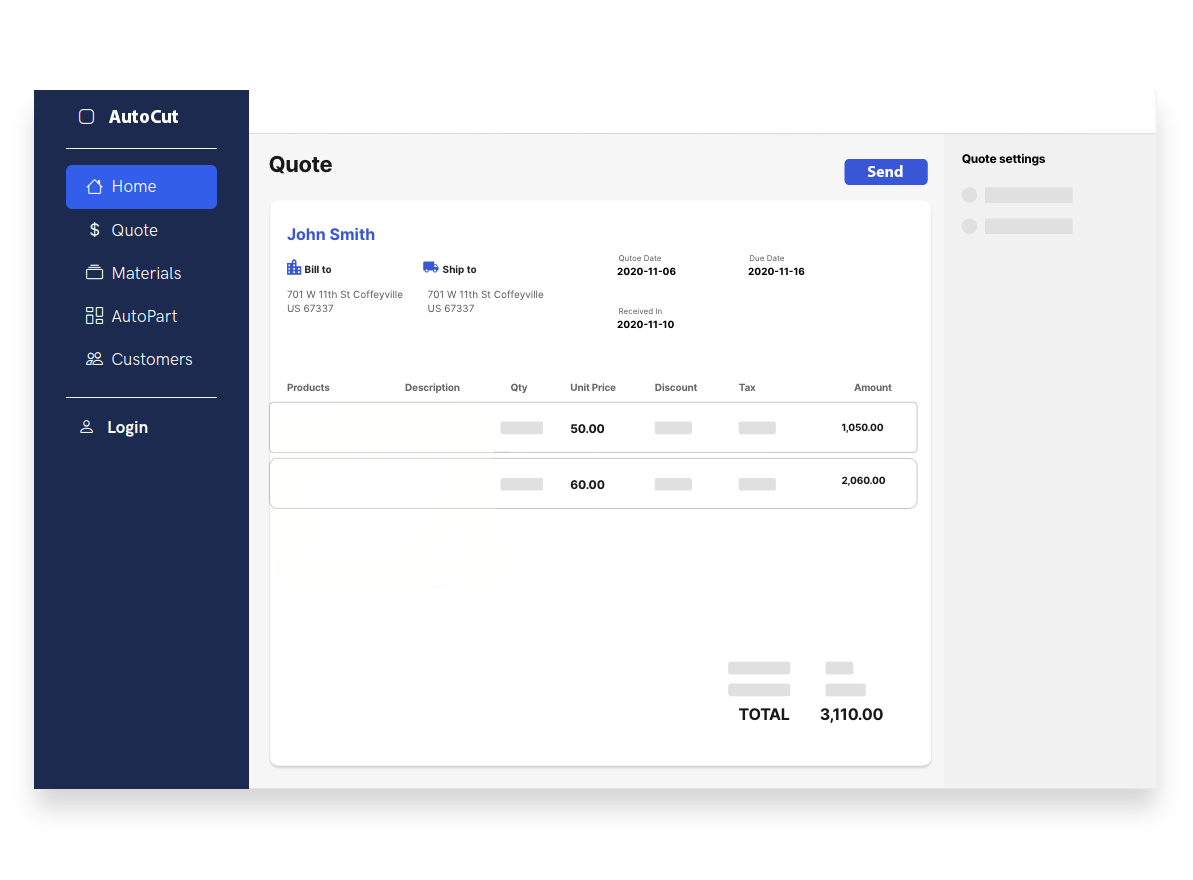Edit the Qty field in the 60.00 row
The image size is (1193, 880).
pos(522,484)
